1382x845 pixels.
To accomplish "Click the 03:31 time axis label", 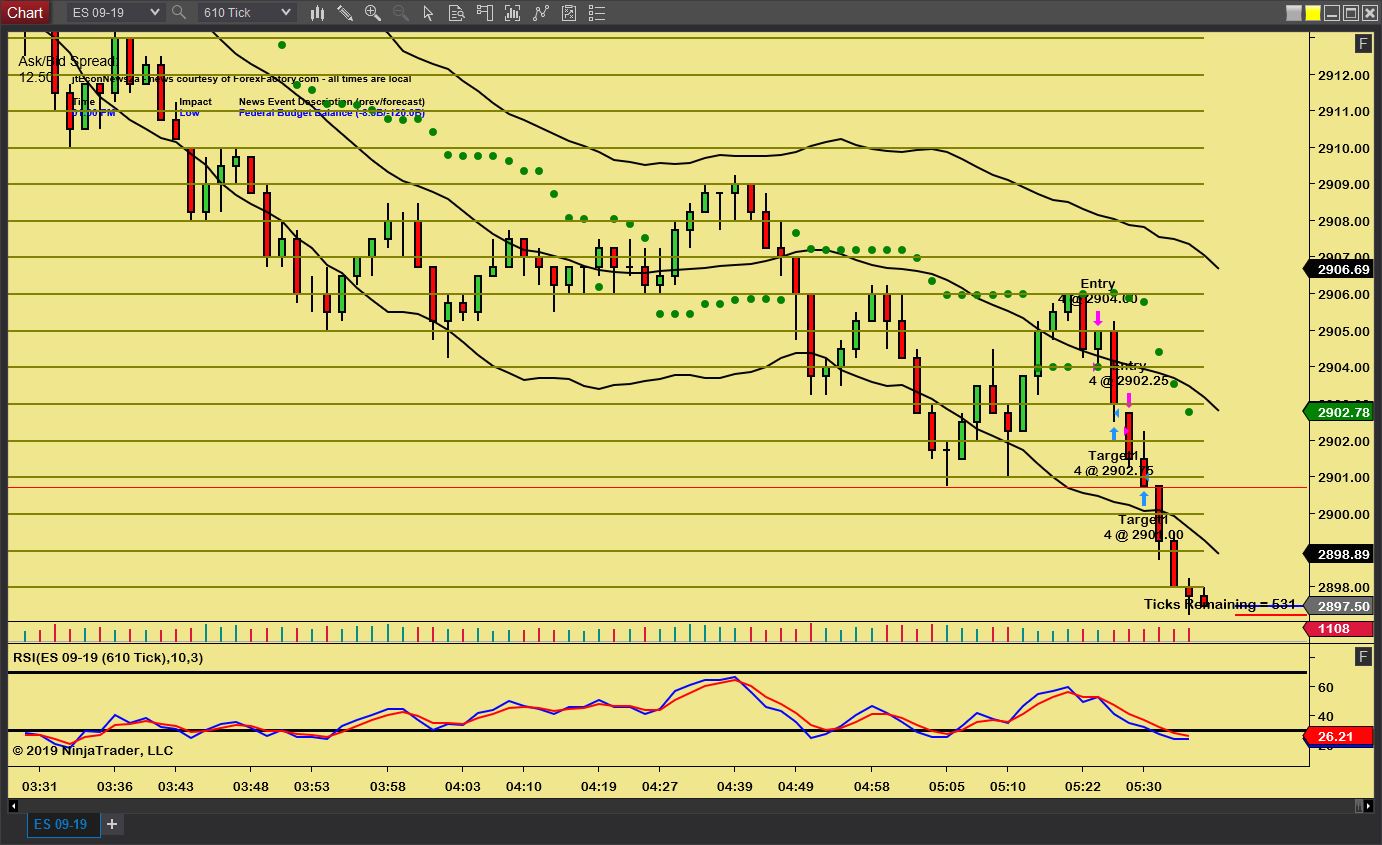I will (39, 787).
